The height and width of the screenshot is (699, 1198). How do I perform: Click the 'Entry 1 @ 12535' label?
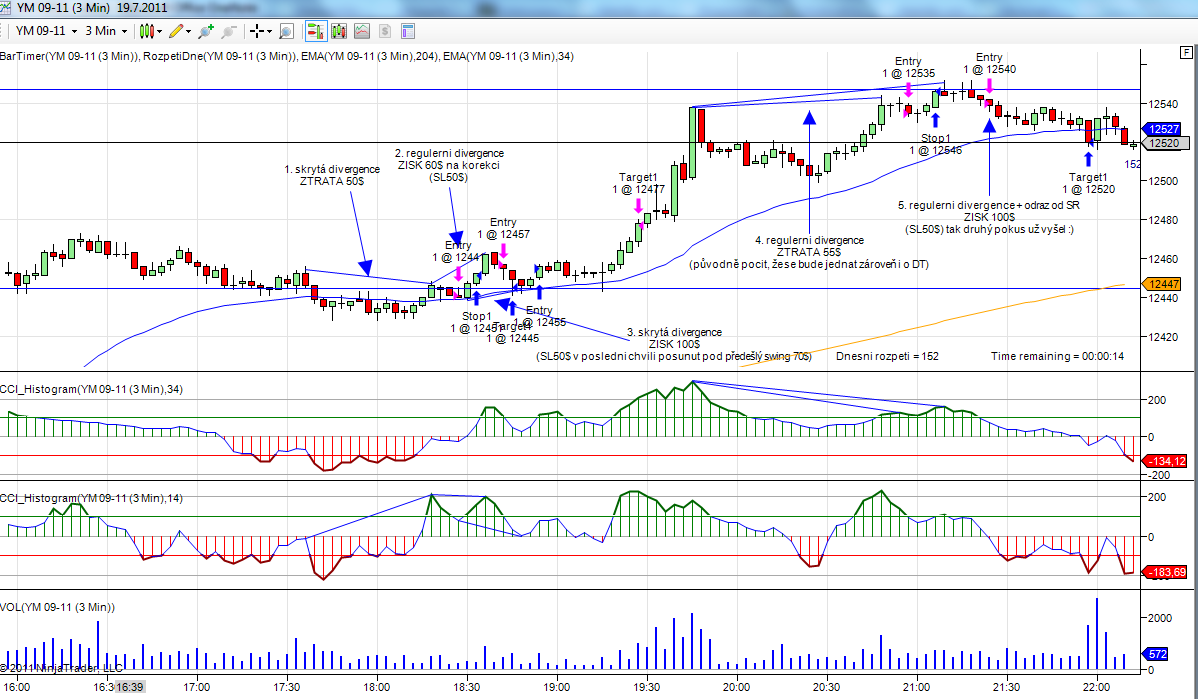[908, 67]
